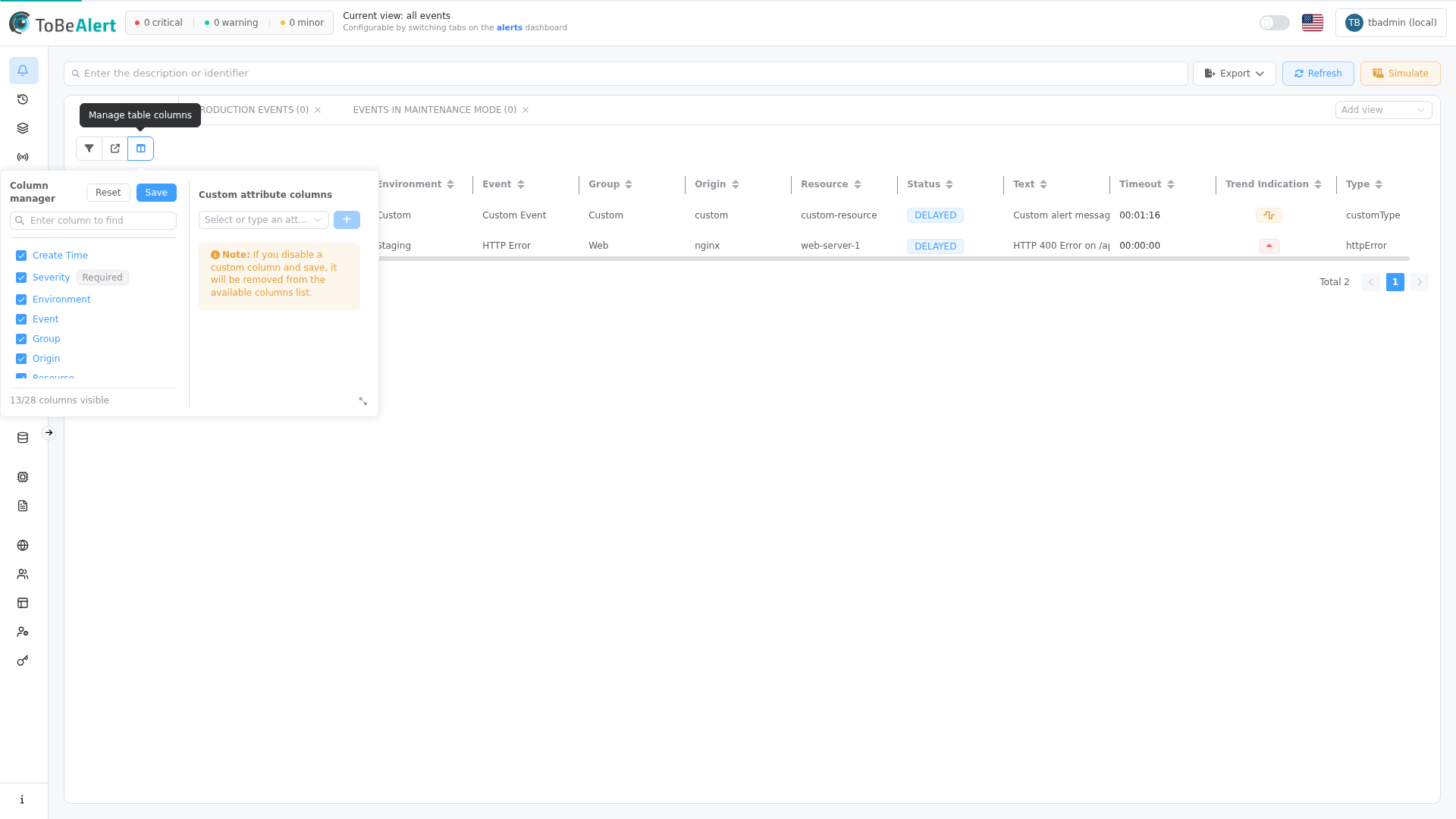Click the Reset button in column manager
This screenshot has width=1456, height=819.
108,193
